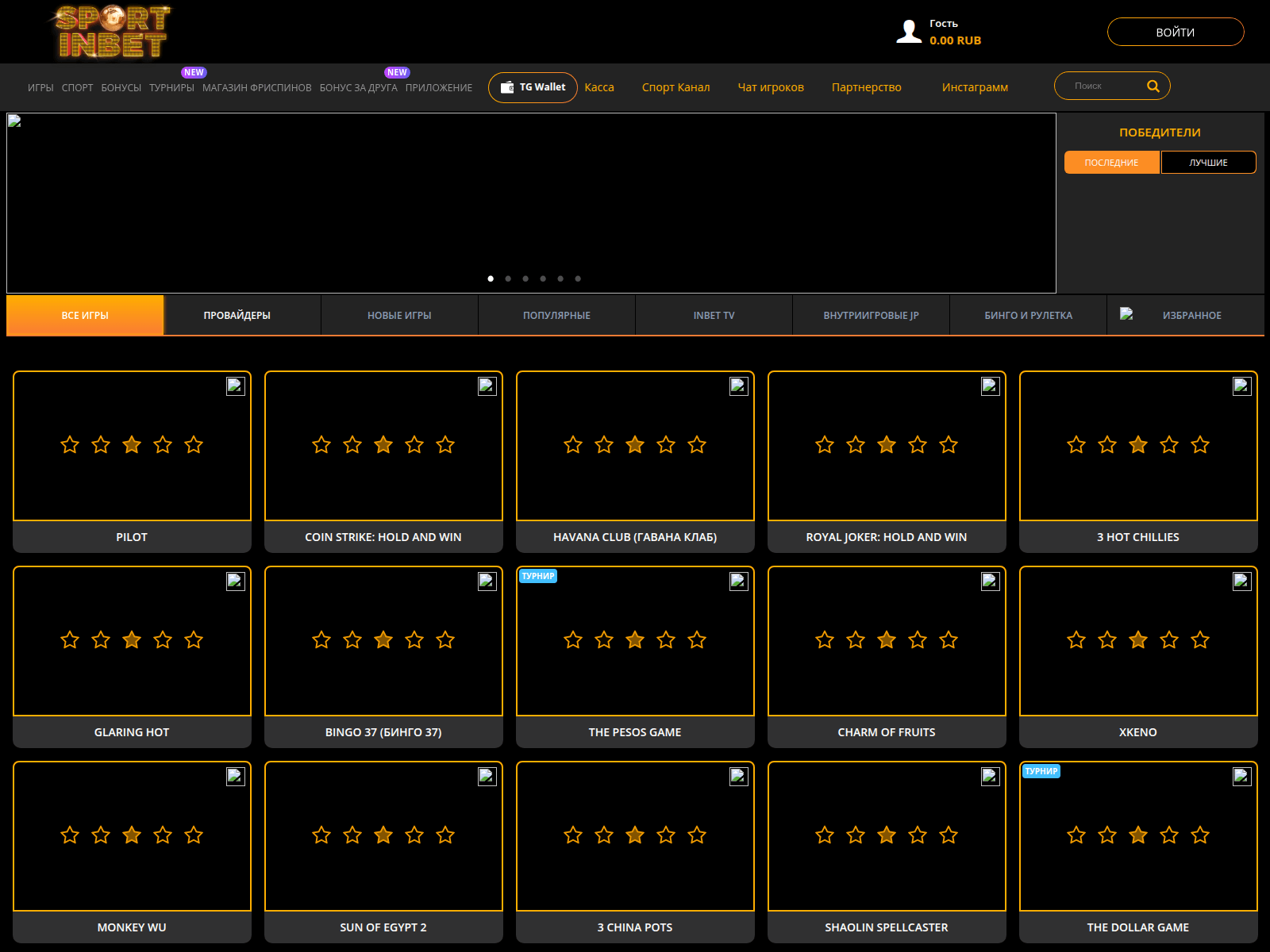Open the TG Wallet

pos(533,87)
